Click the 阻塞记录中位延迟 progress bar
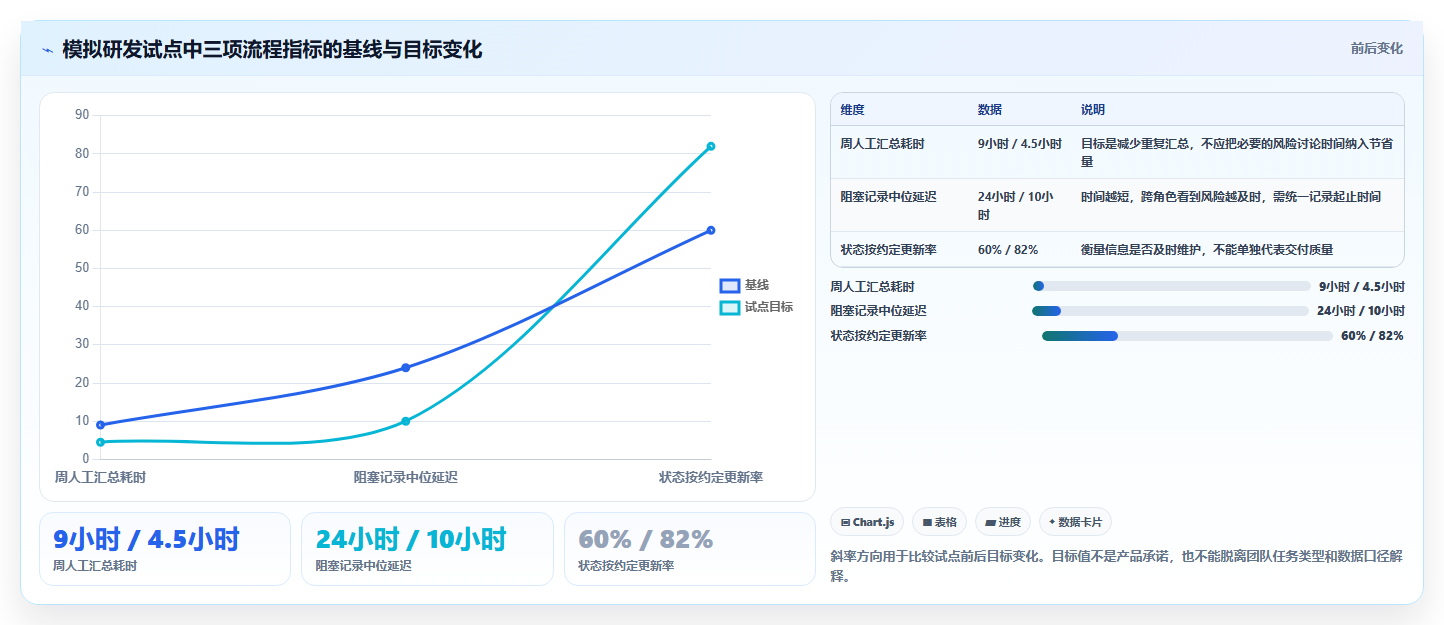The image size is (1444, 625). tap(1170, 311)
